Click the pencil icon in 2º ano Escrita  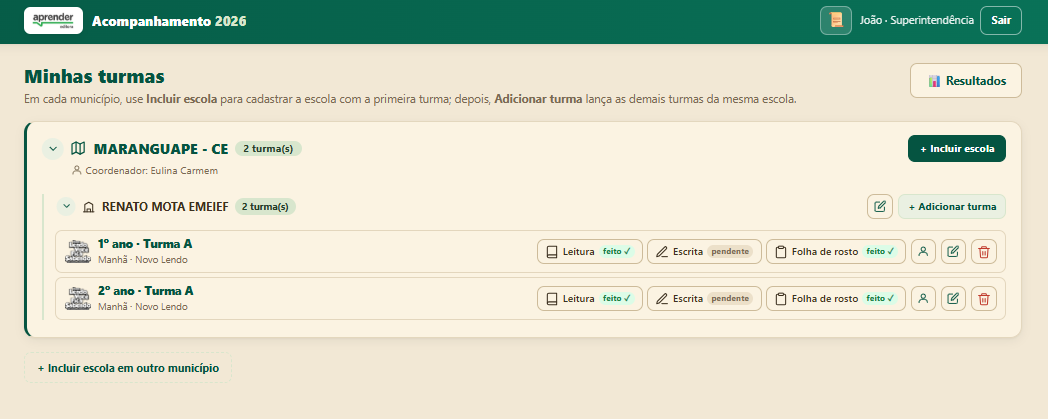662,299
